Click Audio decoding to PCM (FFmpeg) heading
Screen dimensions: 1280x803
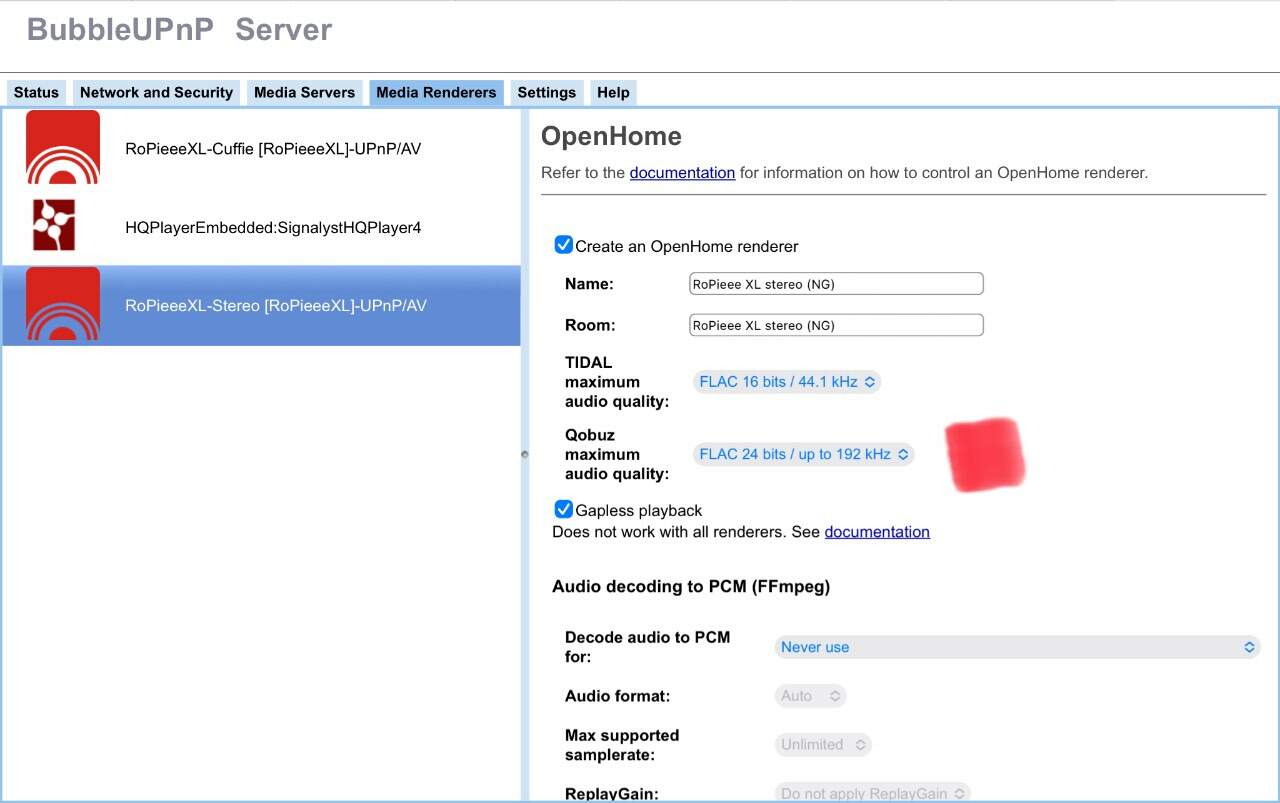pos(691,586)
